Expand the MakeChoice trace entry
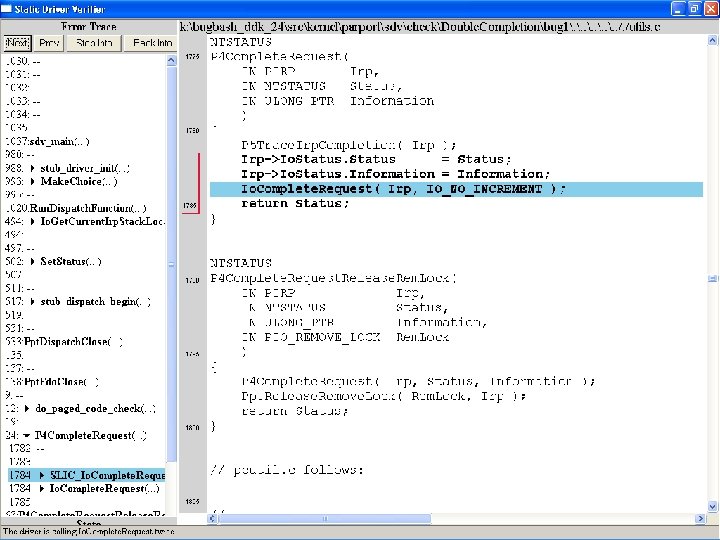Viewport: 720px width, 540px height. (x=33, y=181)
